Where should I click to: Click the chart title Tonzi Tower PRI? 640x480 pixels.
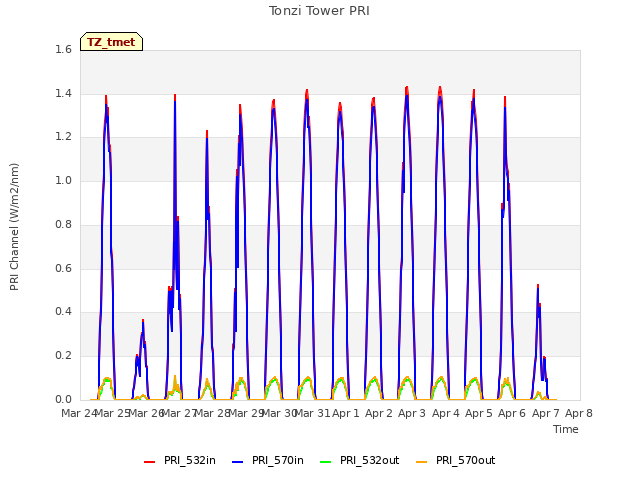[319, 11]
